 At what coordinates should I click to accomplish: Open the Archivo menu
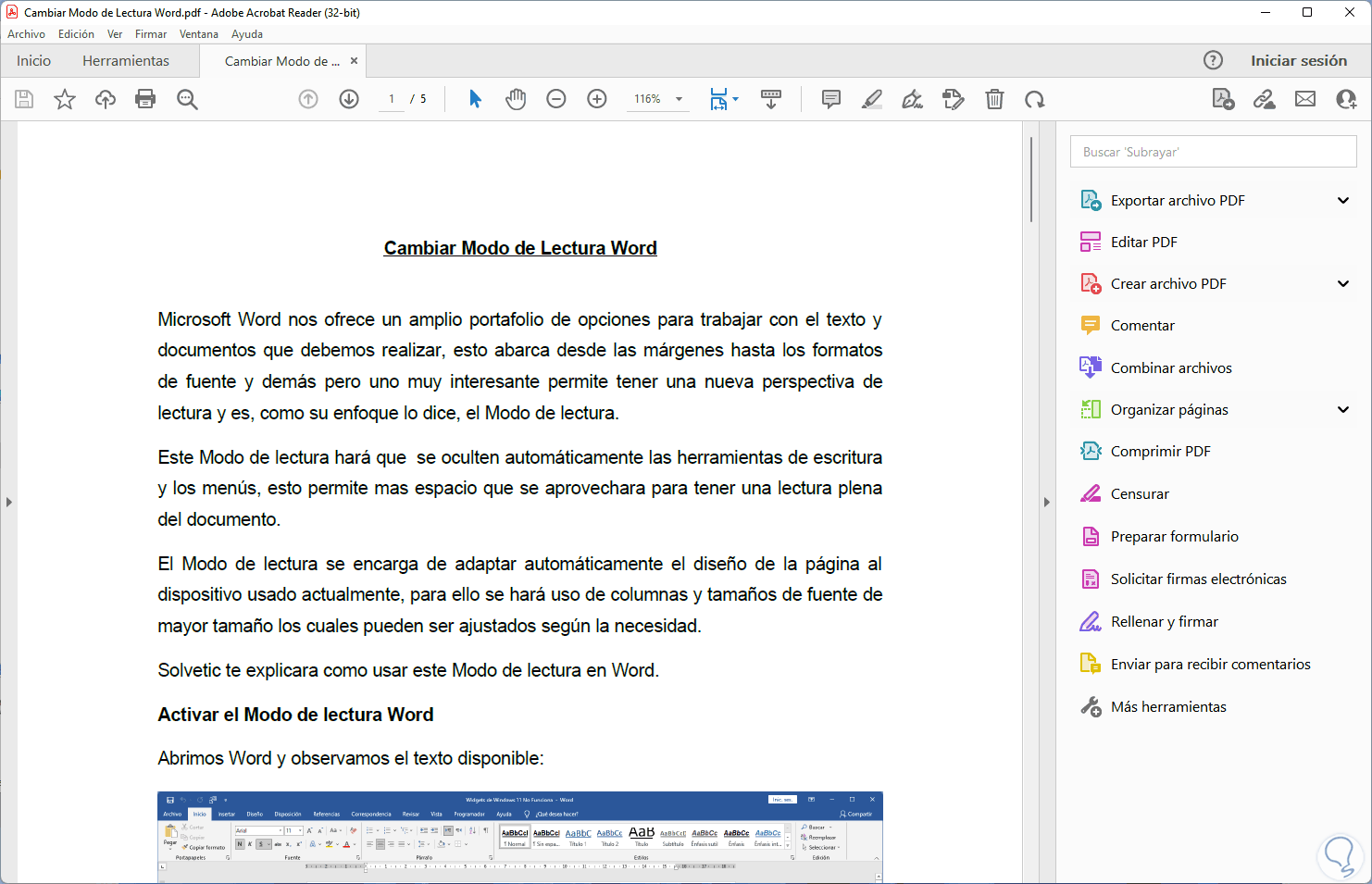click(26, 34)
